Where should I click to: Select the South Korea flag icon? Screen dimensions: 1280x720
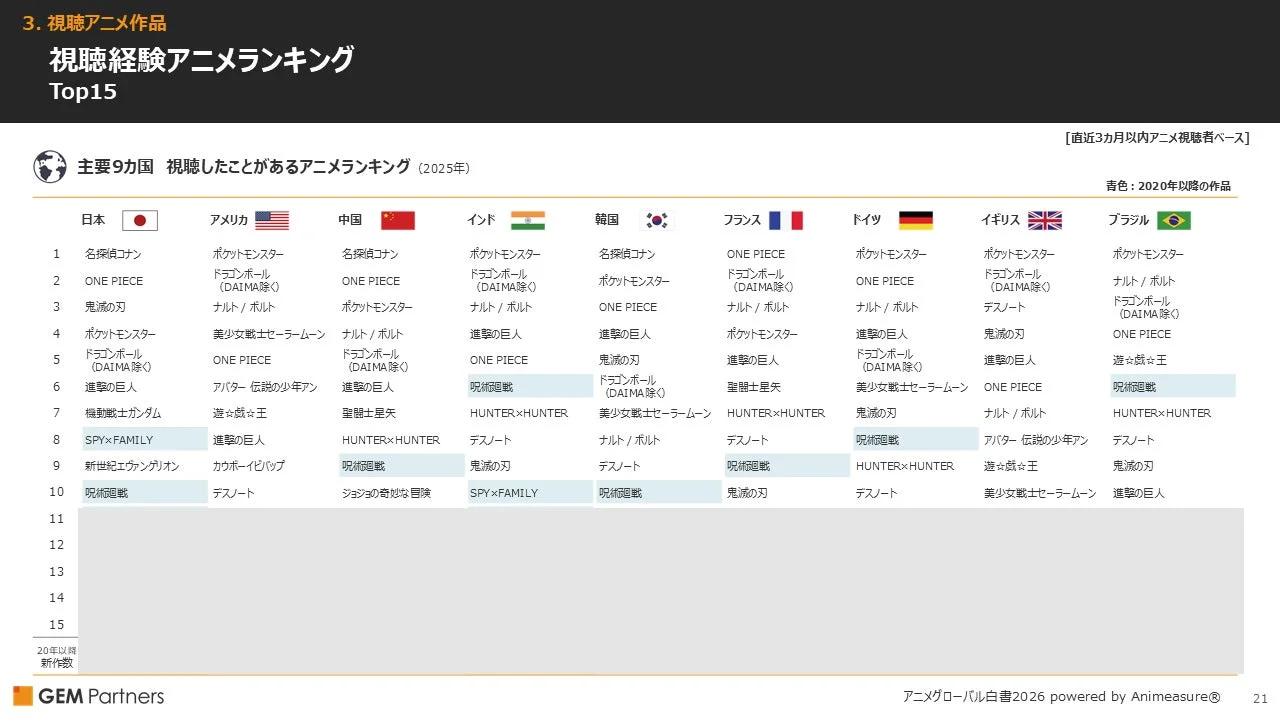coord(656,220)
